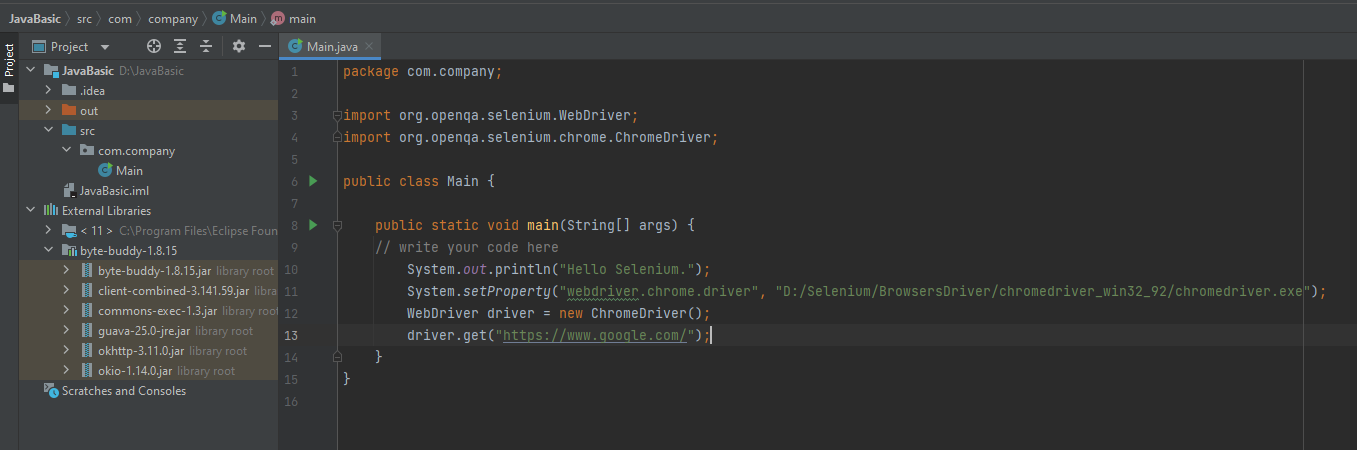Click the Expand All icon in Project panel
This screenshot has height=450, width=1357.
click(180, 46)
